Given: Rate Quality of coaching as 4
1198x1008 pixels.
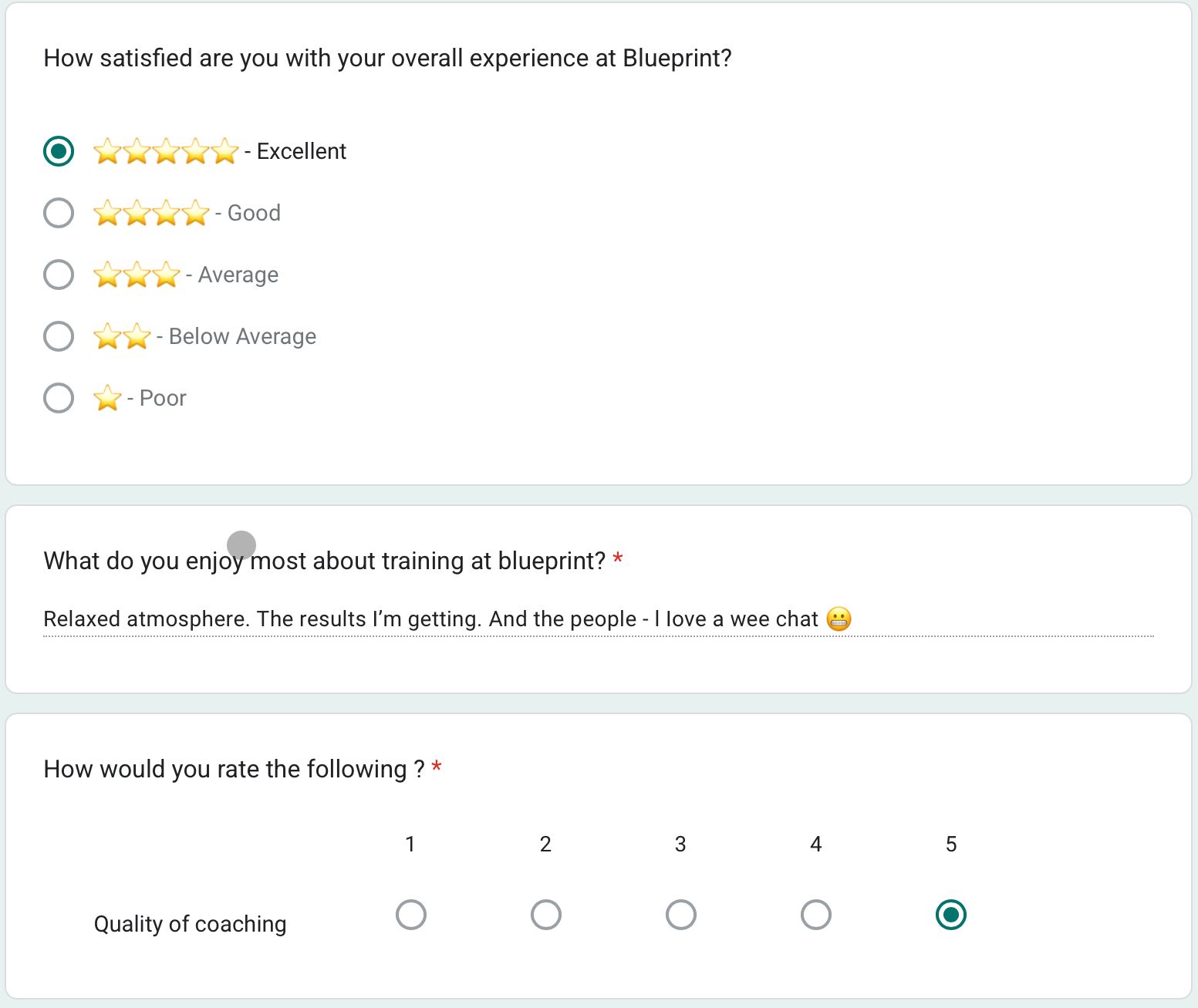Looking at the screenshot, I should click(x=815, y=915).
